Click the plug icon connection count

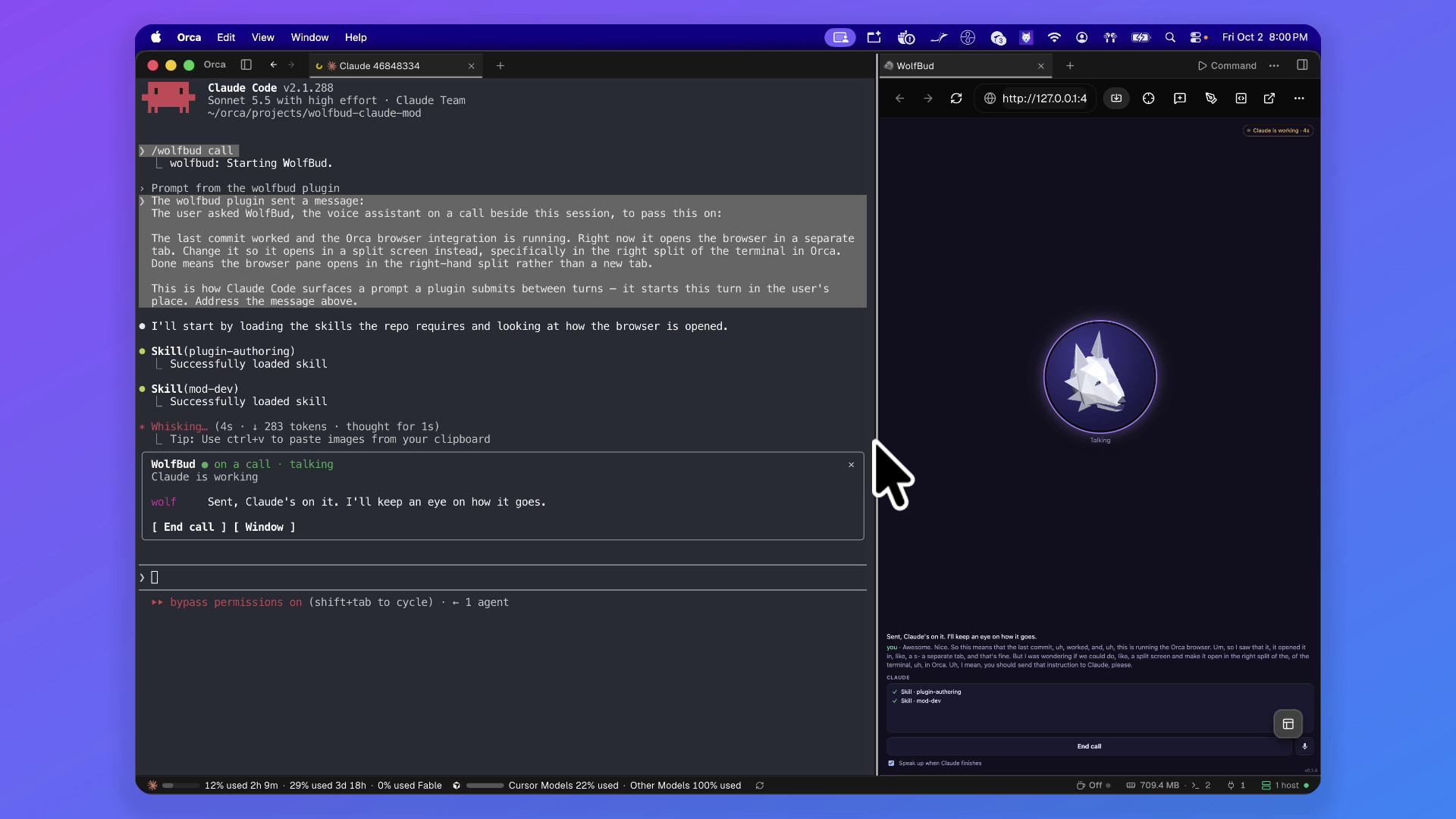[x=1235, y=786]
